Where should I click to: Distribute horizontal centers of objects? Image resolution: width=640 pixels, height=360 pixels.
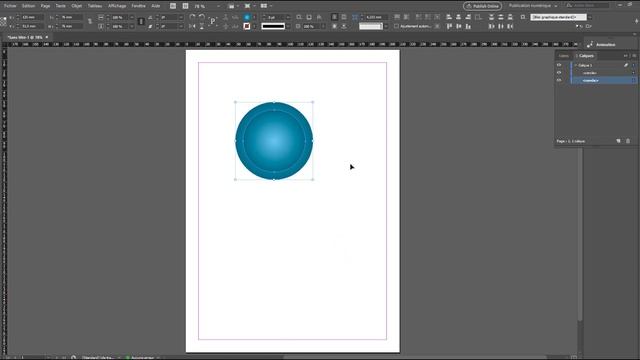tap(501, 26)
